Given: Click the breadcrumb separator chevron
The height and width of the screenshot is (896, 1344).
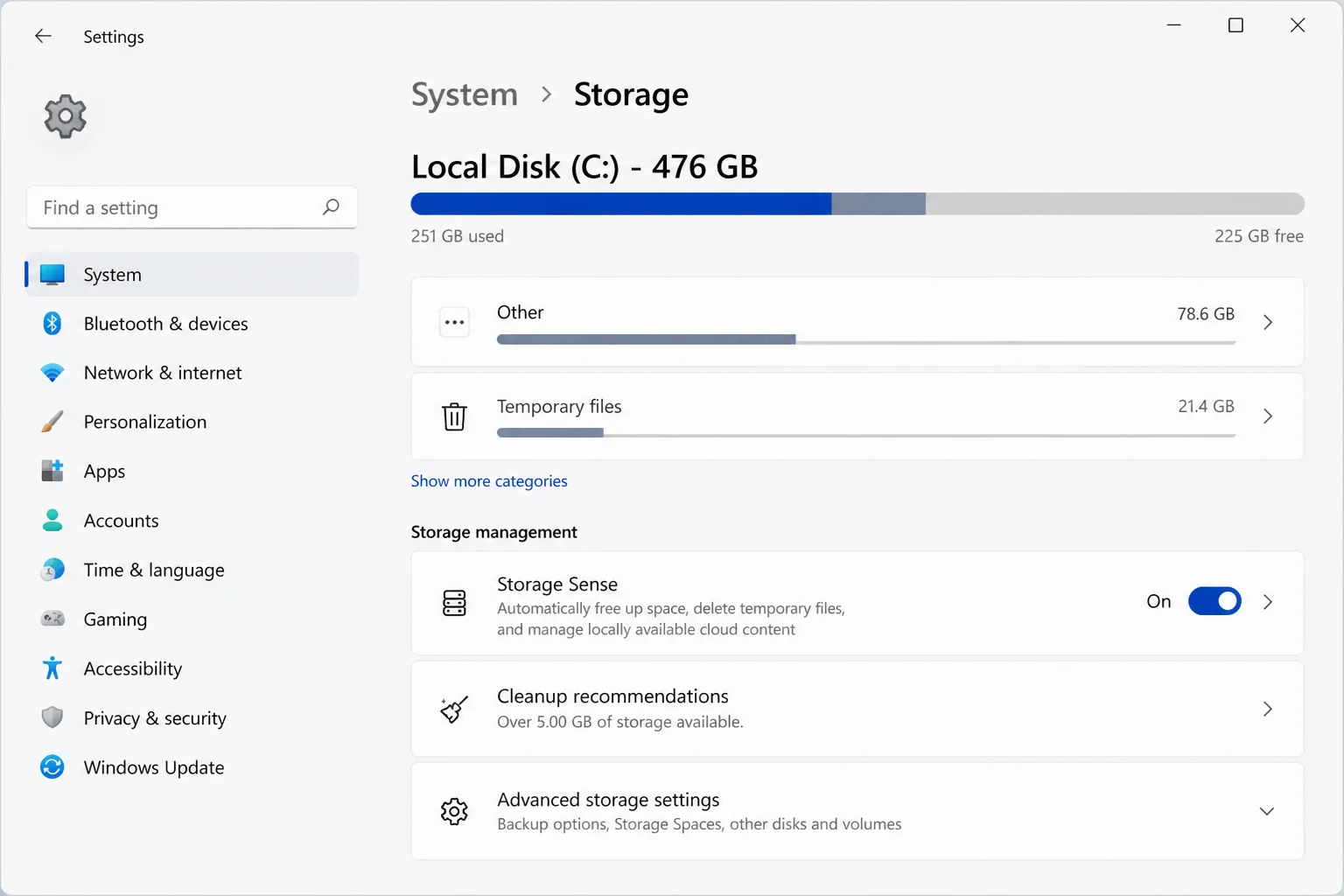Looking at the screenshot, I should tap(547, 94).
